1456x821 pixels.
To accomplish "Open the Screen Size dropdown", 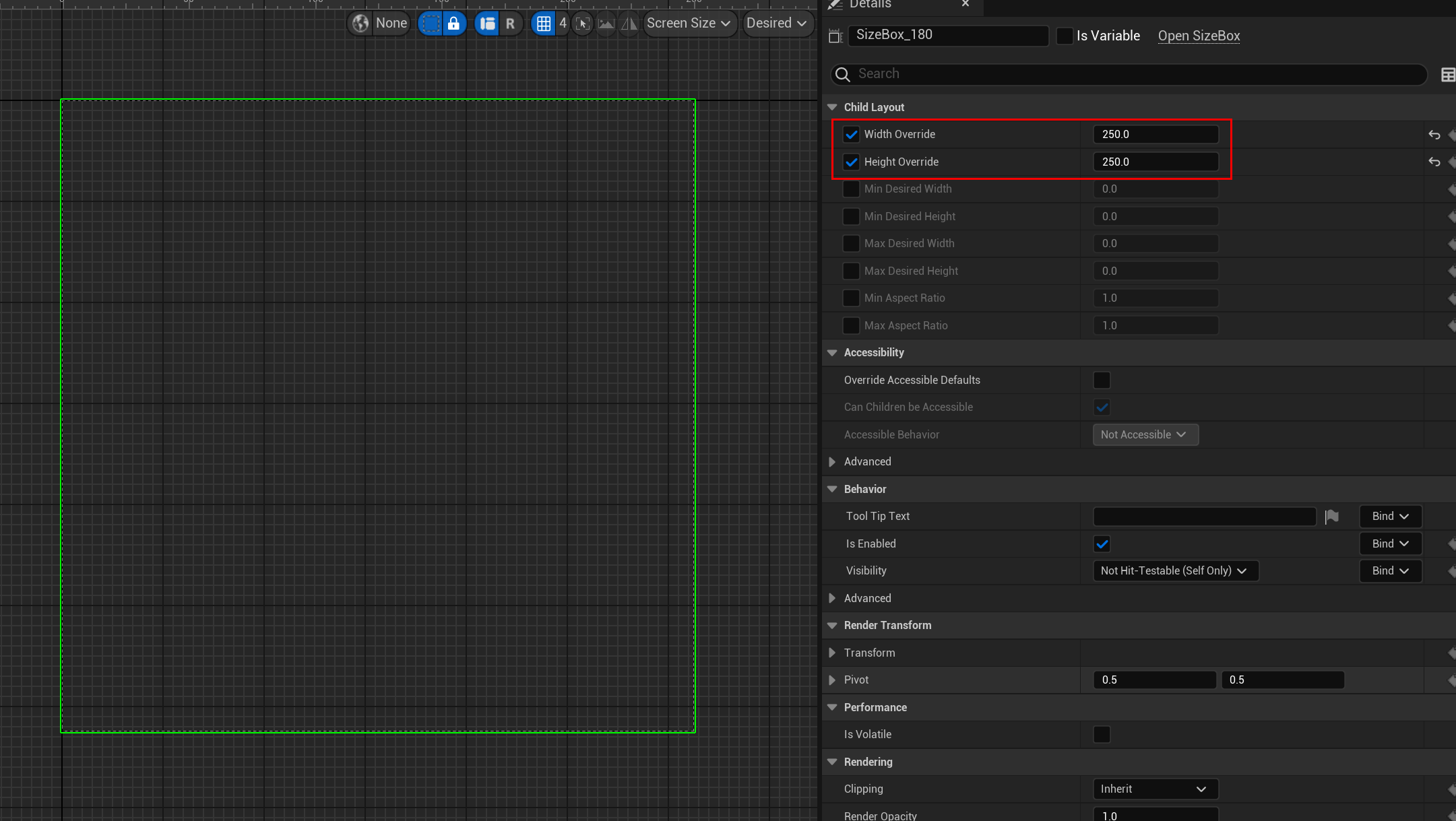I will tap(689, 24).
